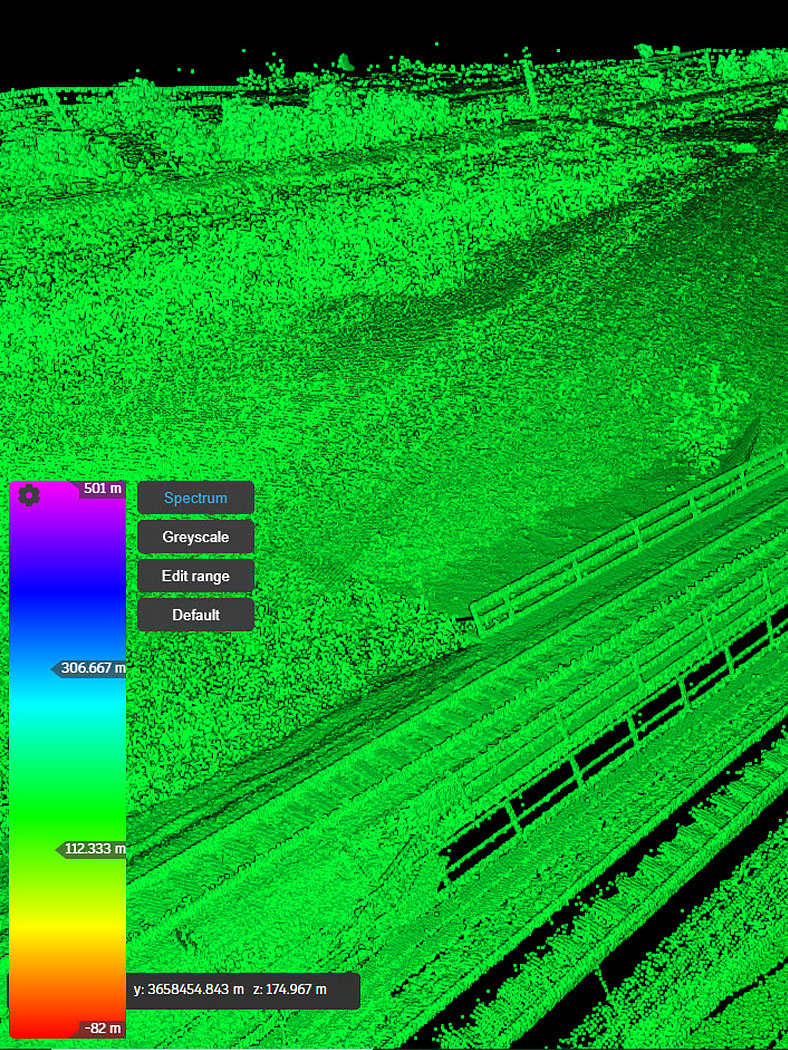The height and width of the screenshot is (1050, 788).
Task: Select the Spectrum color mode
Action: pyautogui.click(x=195, y=498)
